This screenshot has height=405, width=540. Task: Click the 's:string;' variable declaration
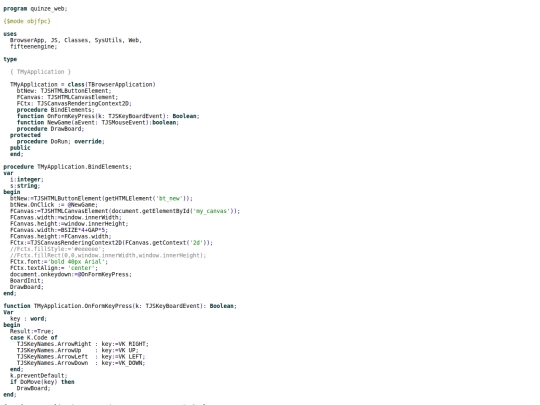(25, 186)
